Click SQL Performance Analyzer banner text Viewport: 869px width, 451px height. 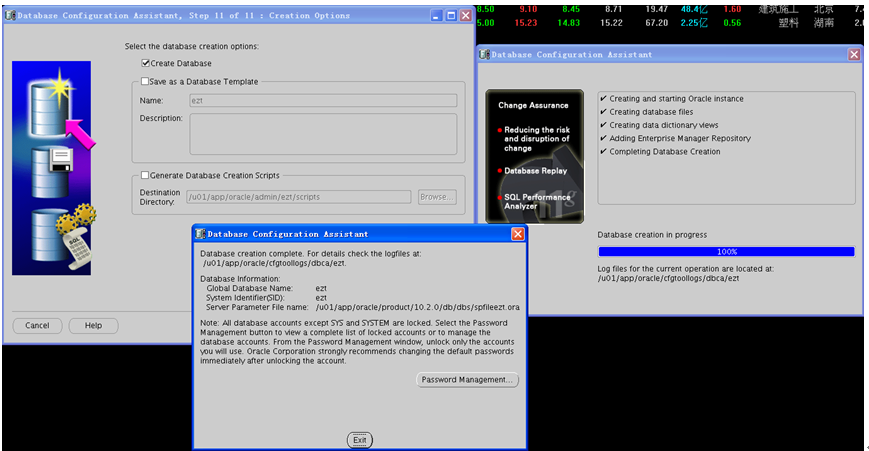click(536, 202)
